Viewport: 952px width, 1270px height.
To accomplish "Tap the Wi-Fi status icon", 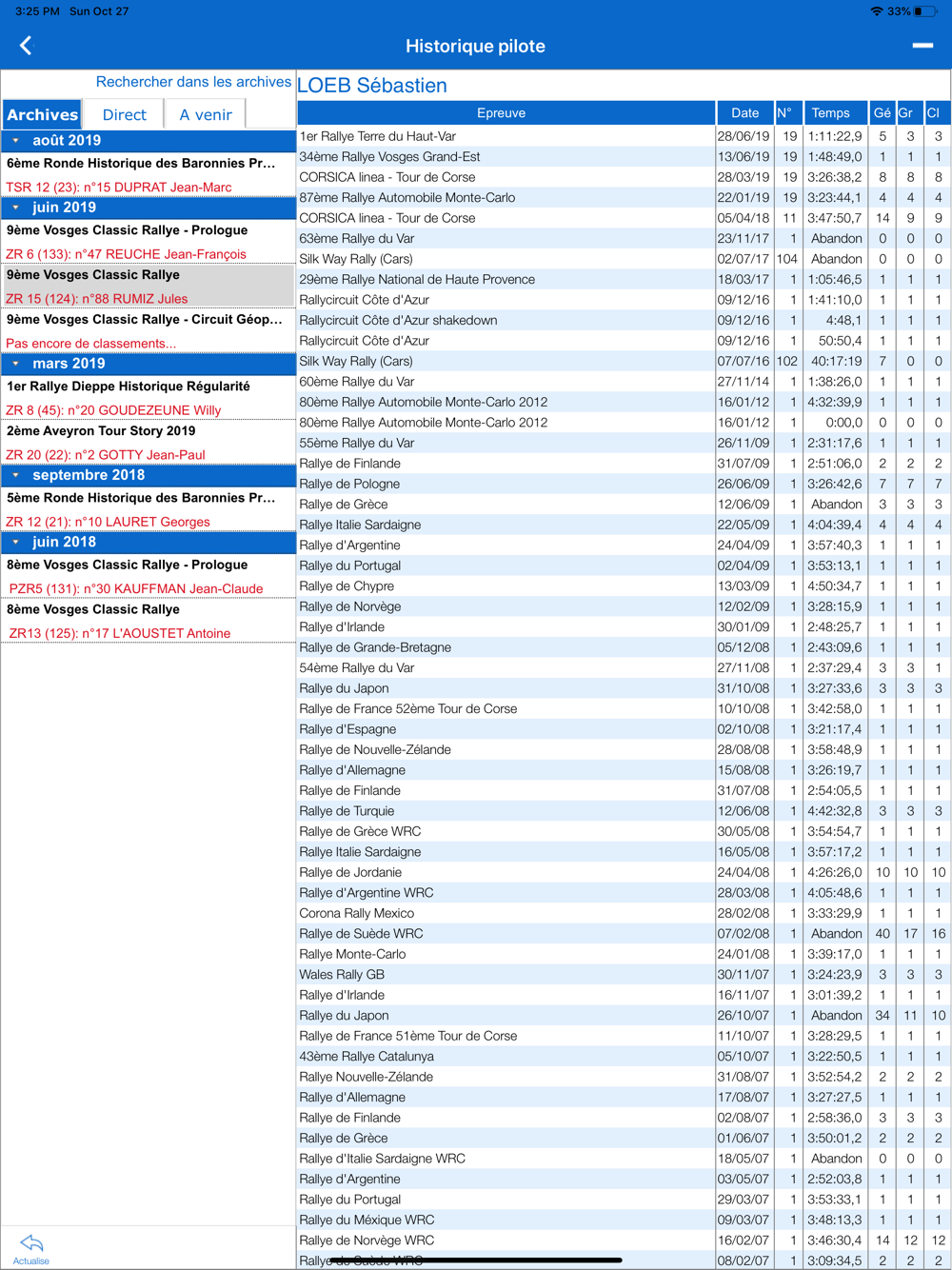I will (876, 11).
